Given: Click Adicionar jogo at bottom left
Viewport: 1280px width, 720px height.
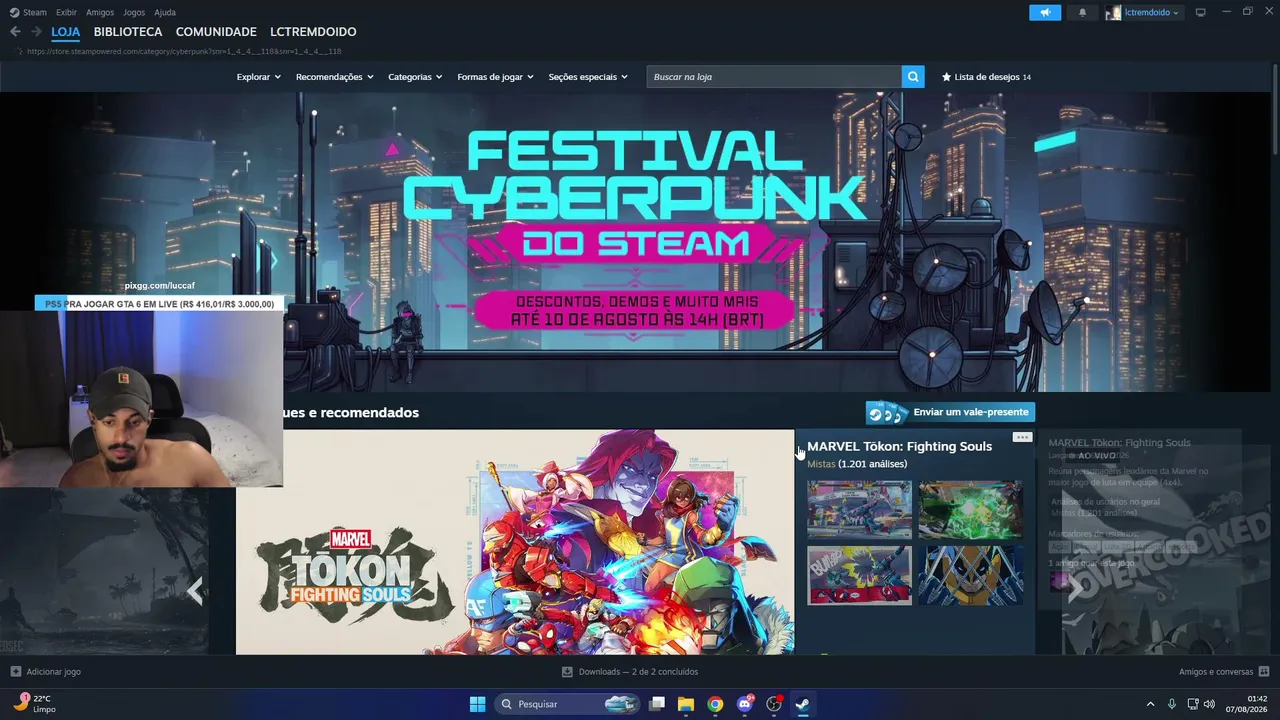Looking at the screenshot, I should click(45, 672).
